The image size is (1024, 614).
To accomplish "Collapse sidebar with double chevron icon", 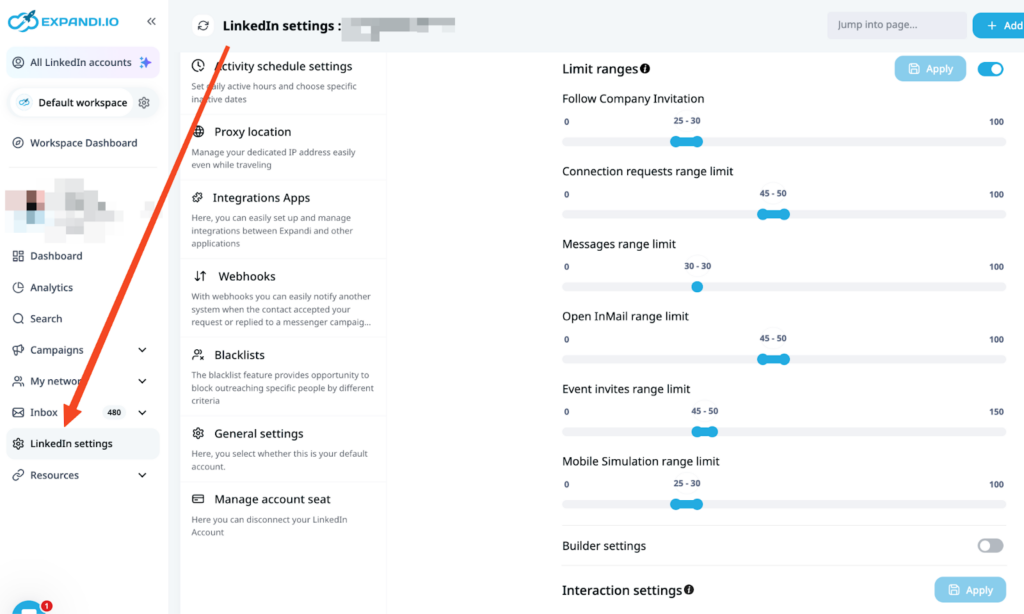I will point(151,21).
